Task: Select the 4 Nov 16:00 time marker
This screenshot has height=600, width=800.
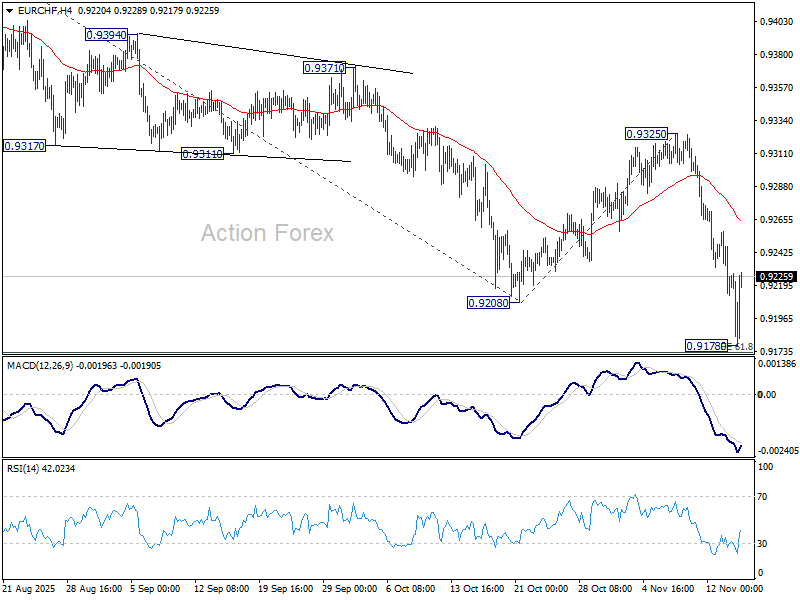Action: point(666,591)
